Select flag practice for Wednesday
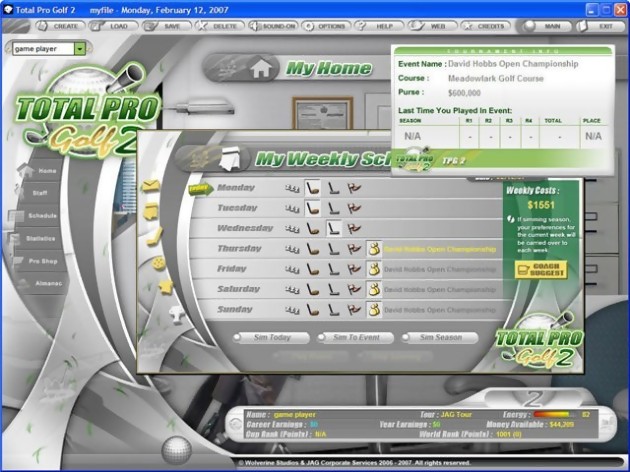This screenshot has width=630, height=472. point(353,228)
